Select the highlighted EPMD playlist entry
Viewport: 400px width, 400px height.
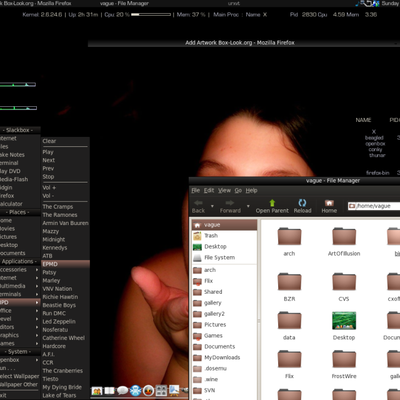tap(65, 264)
